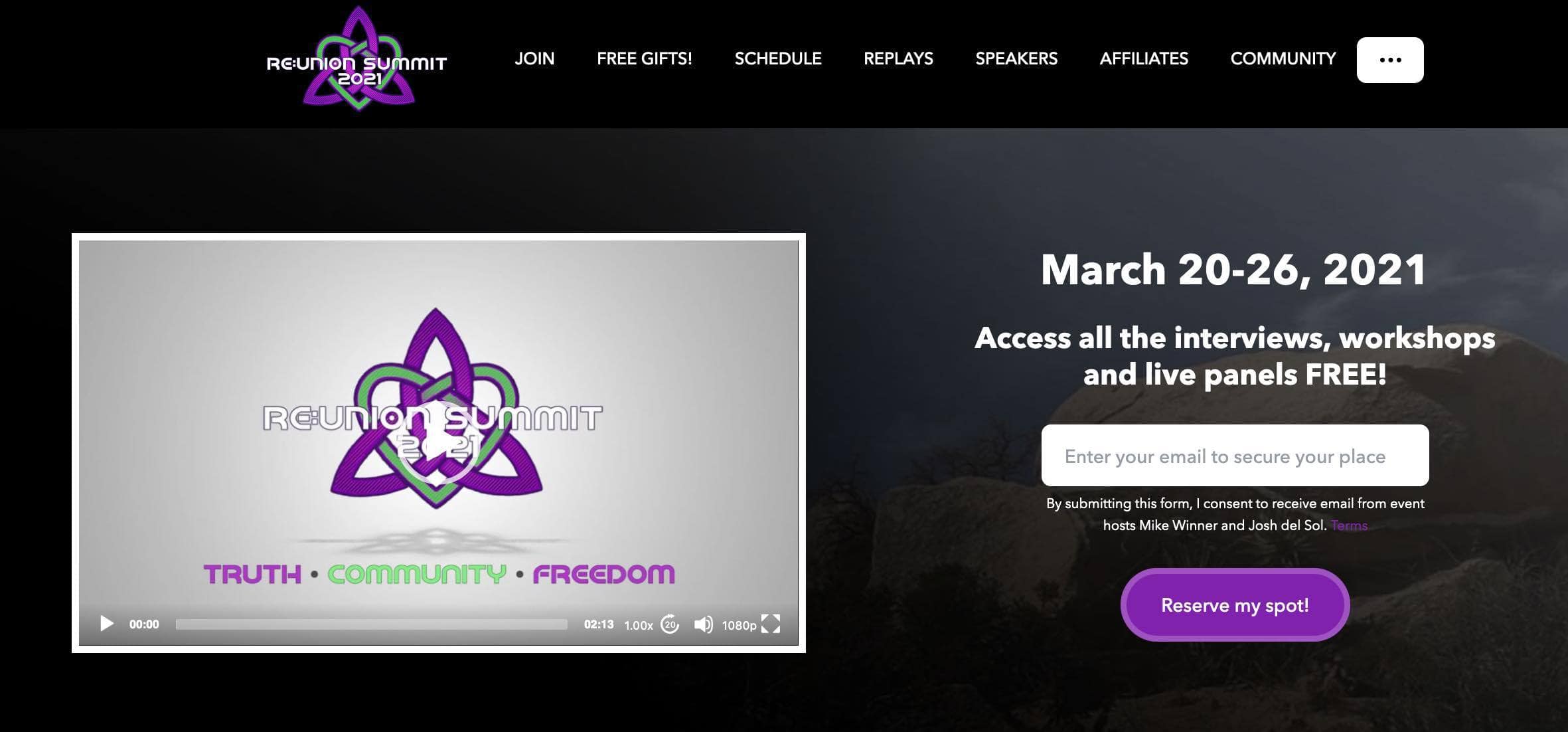1568x732 pixels.
Task: Click the Re:Union Summit 2021 logo
Action: pos(357,58)
